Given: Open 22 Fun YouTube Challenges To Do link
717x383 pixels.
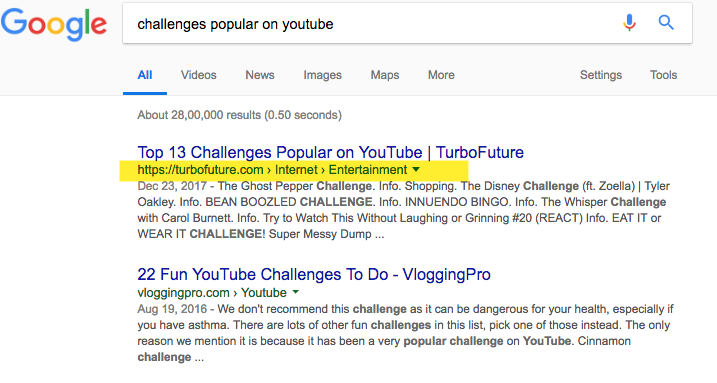Looking at the screenshot, I should click(x=314, y=274).
